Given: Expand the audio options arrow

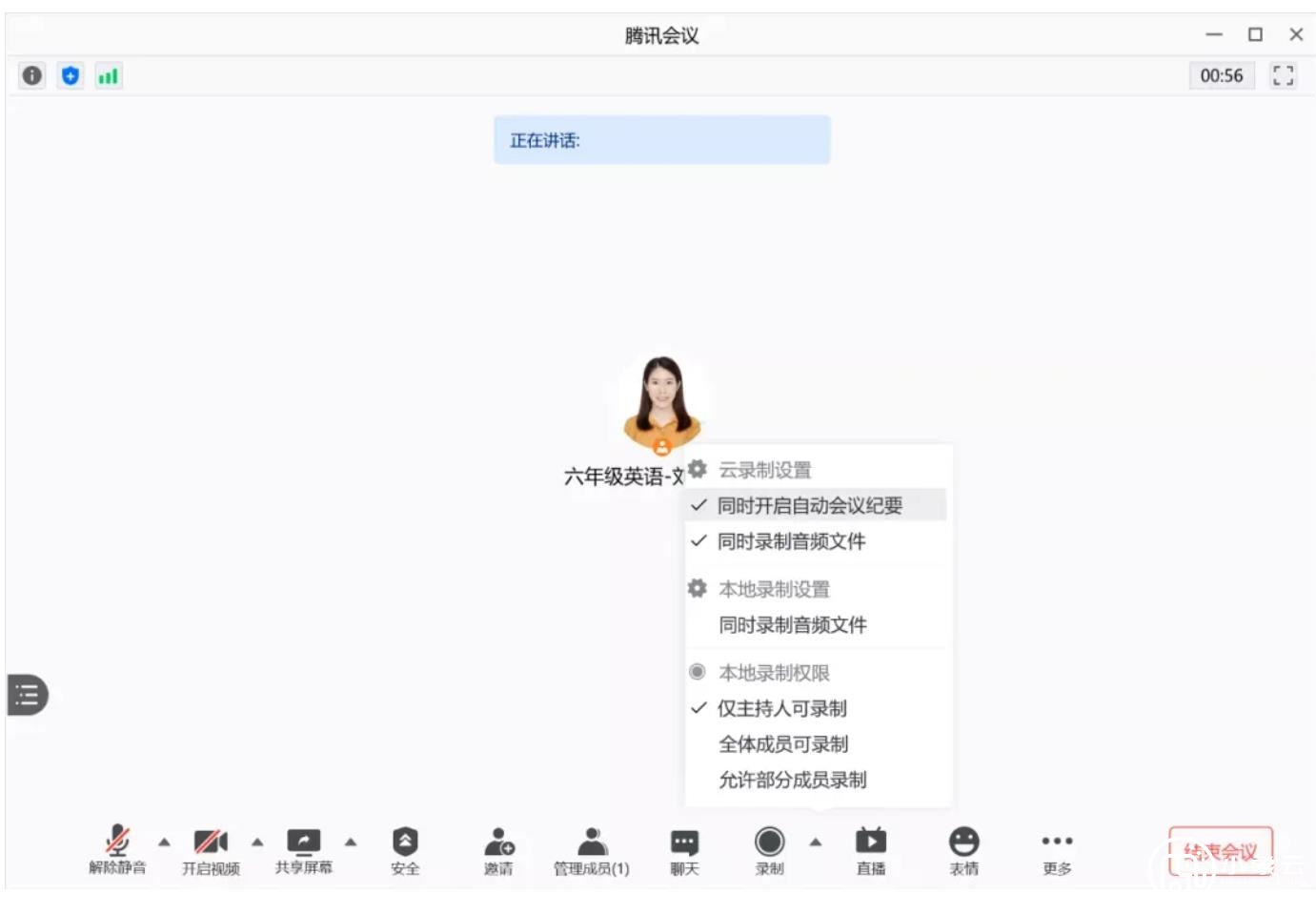Looking at the screenshot, I should tap(164, 842).
